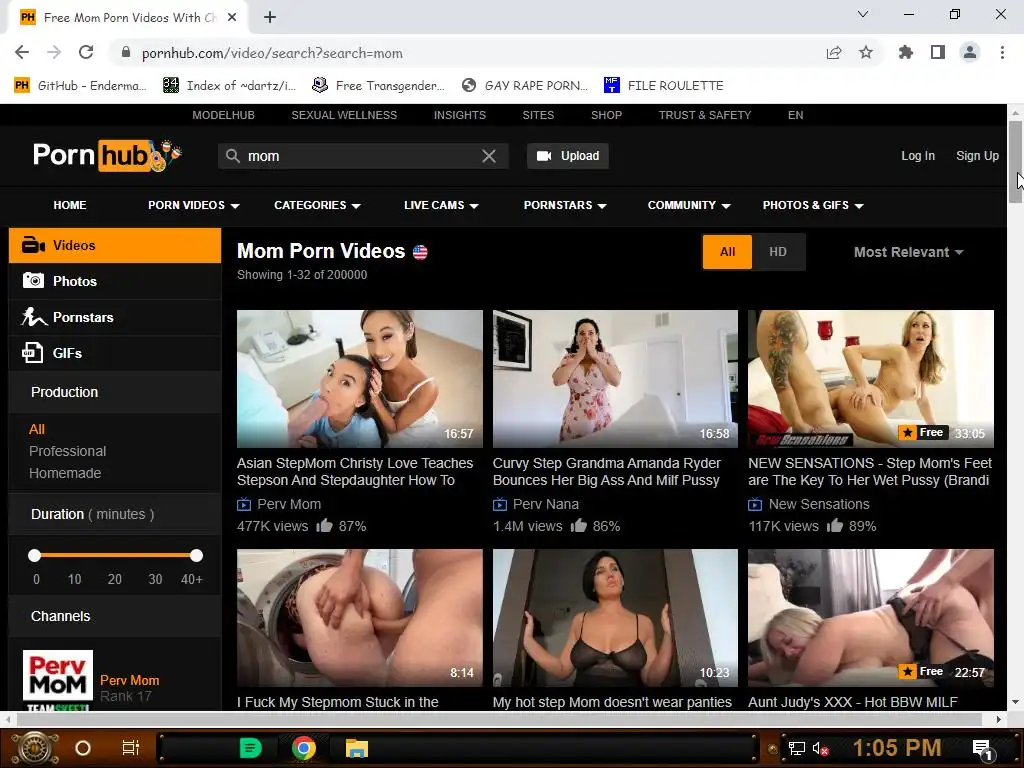
Task: Open the network icon in the system tray
Action: [x=796, y=748]
